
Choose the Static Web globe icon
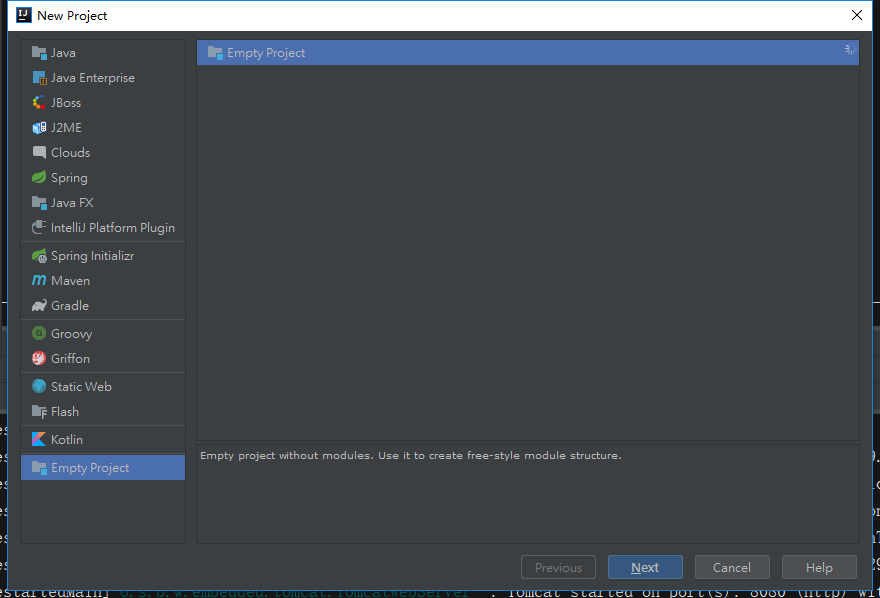pos(39,387)
